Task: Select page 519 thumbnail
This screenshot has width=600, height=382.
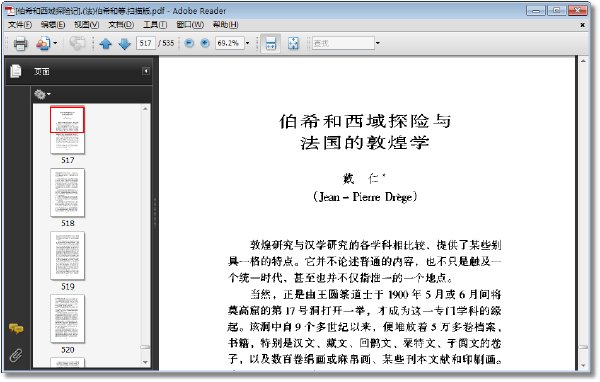Action: click(67, 256)
